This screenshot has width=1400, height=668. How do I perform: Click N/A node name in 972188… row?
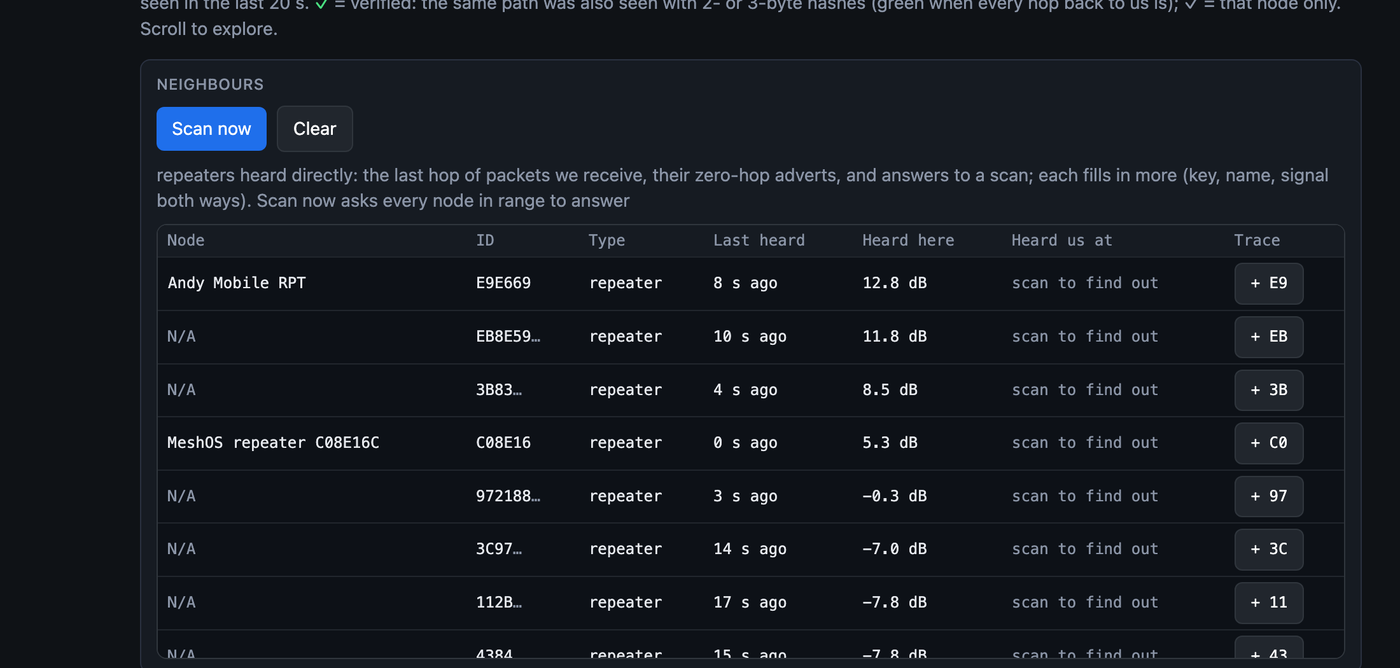(x=181, y=496)
